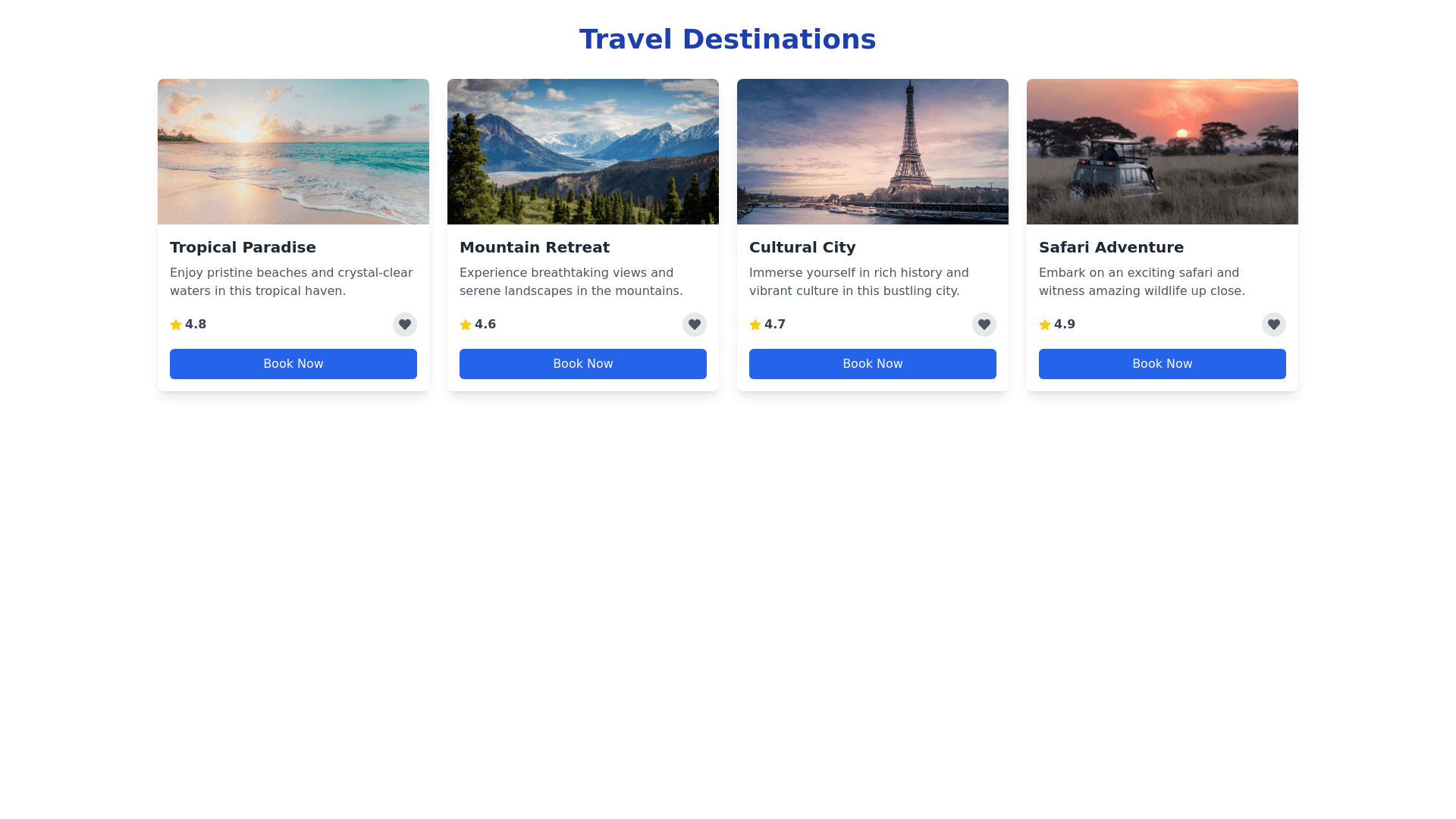Viewport: 1456px width, 819px height.
Task: Click the Travel Destinations page heading
Action: click(727, 39)
